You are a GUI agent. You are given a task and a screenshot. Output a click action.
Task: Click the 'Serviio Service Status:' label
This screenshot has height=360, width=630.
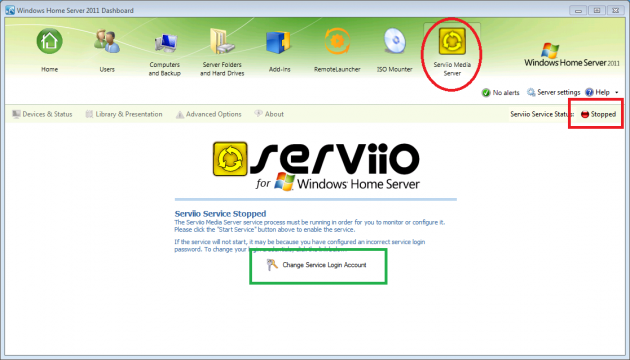click(542, 114)
